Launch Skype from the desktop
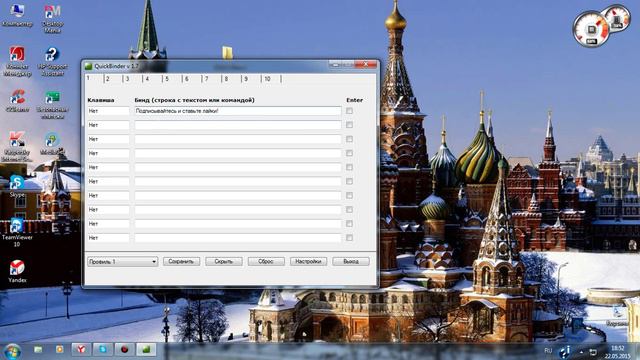Image resolution: width=640 pixels, height=360 pixels. pos(17,186)
